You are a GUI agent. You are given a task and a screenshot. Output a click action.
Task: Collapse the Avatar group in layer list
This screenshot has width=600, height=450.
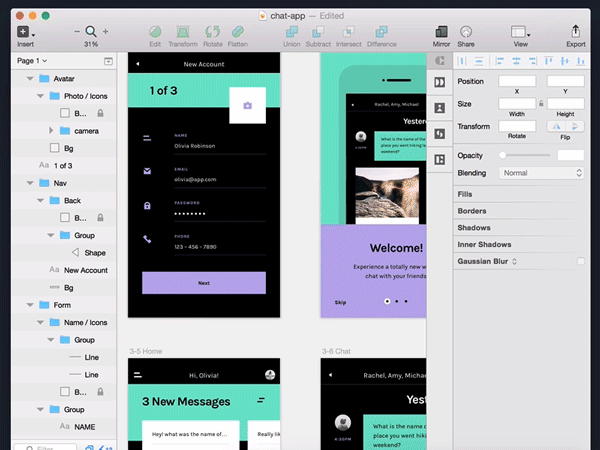click(x=29, y=79)
